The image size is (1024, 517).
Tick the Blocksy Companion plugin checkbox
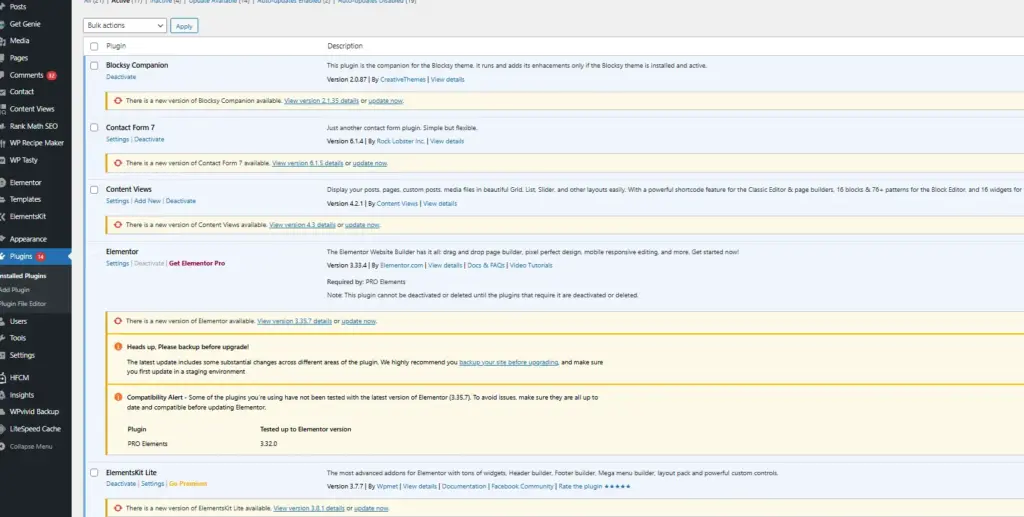[x=94, y=66]
